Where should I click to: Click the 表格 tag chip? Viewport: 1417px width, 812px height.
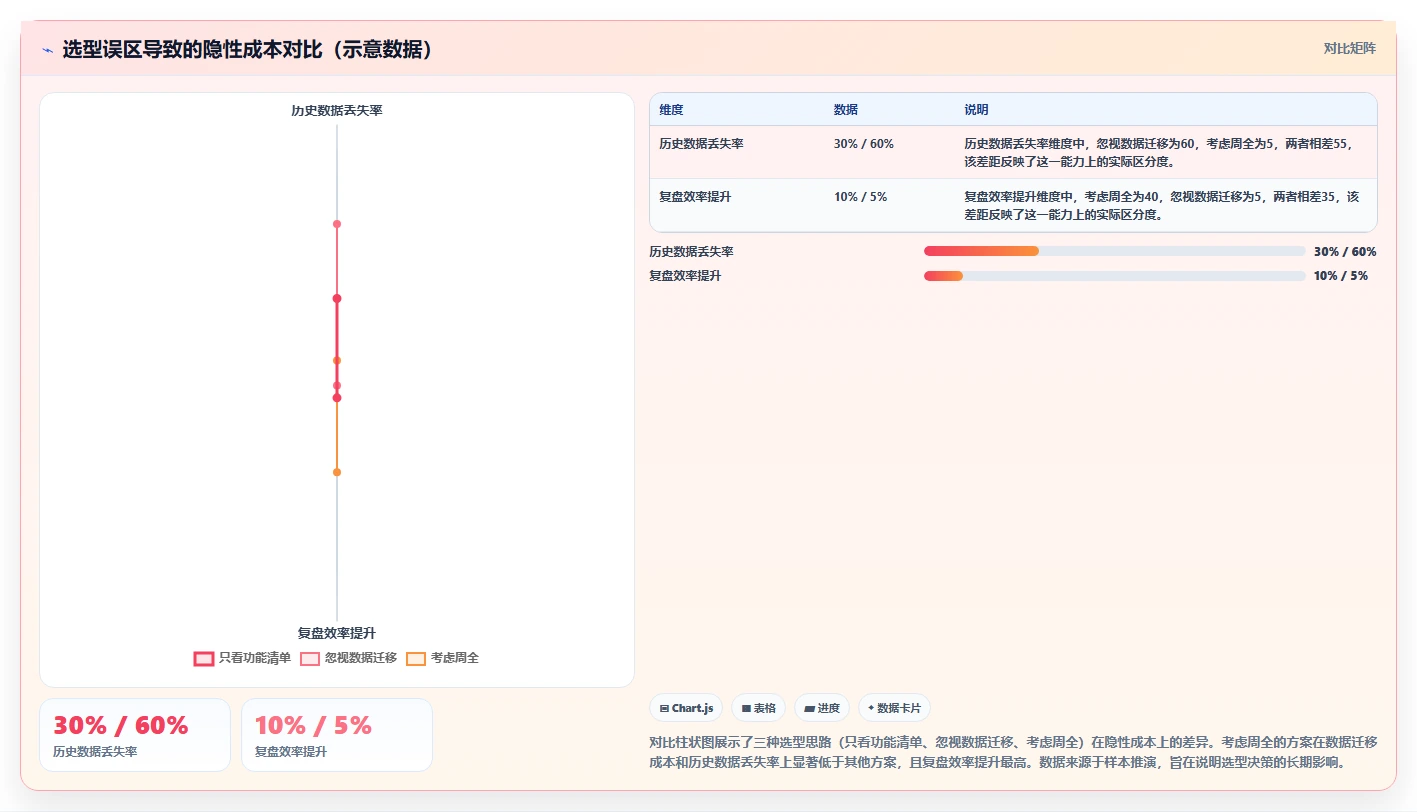[759, 708]
